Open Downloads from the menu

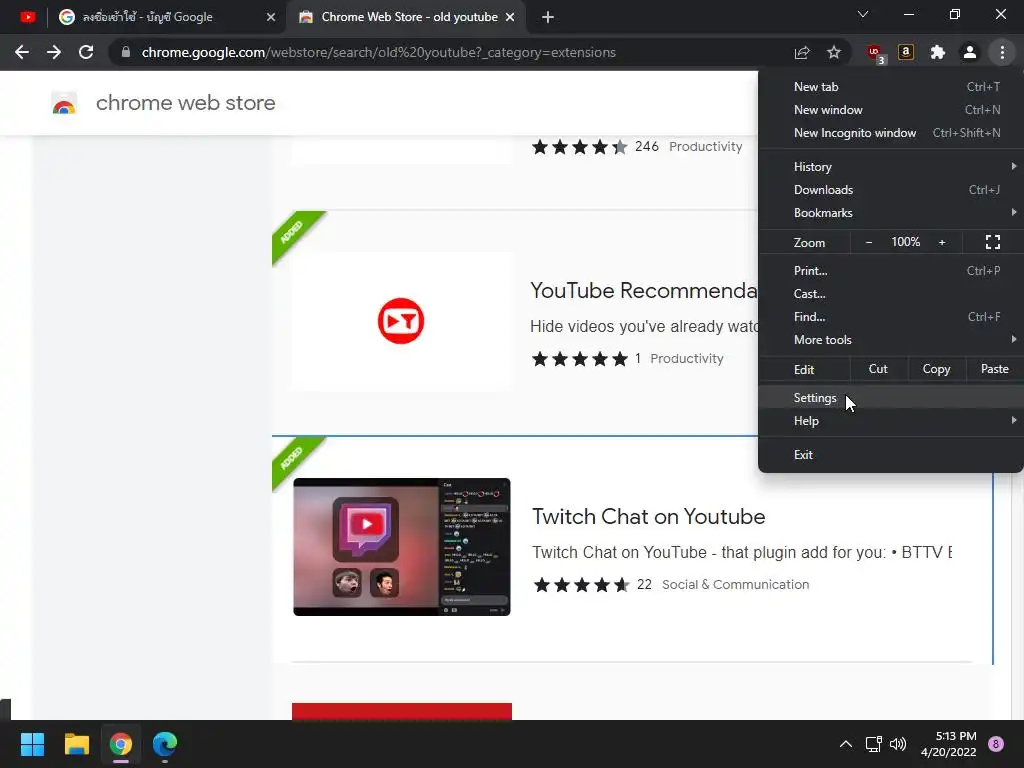(x=891, y=189)
